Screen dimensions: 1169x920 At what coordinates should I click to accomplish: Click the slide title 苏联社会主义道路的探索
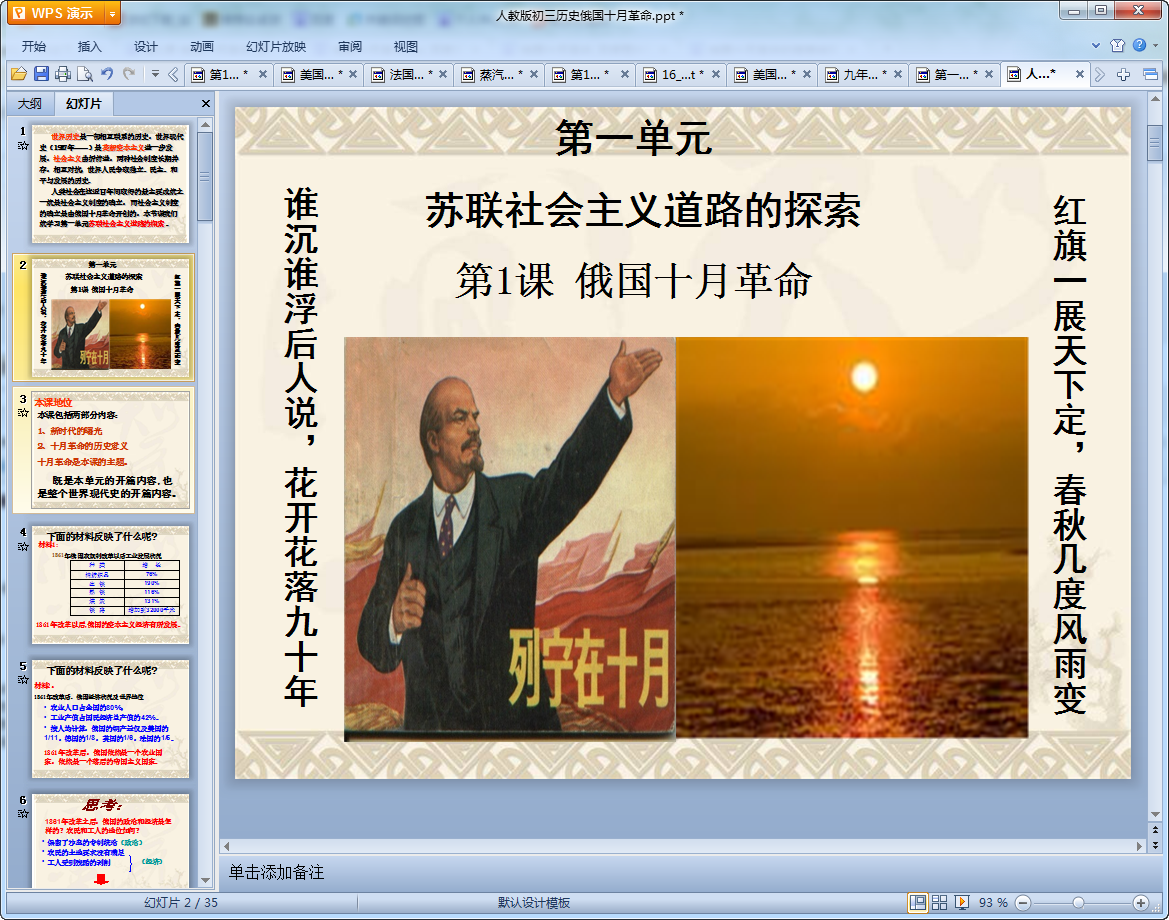643,210
